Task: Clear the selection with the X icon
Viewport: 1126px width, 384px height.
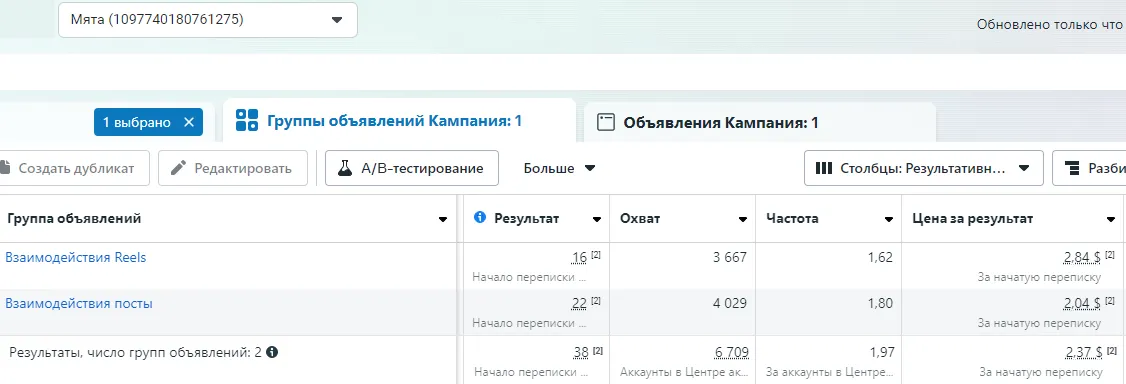Action: coord(189,122)
